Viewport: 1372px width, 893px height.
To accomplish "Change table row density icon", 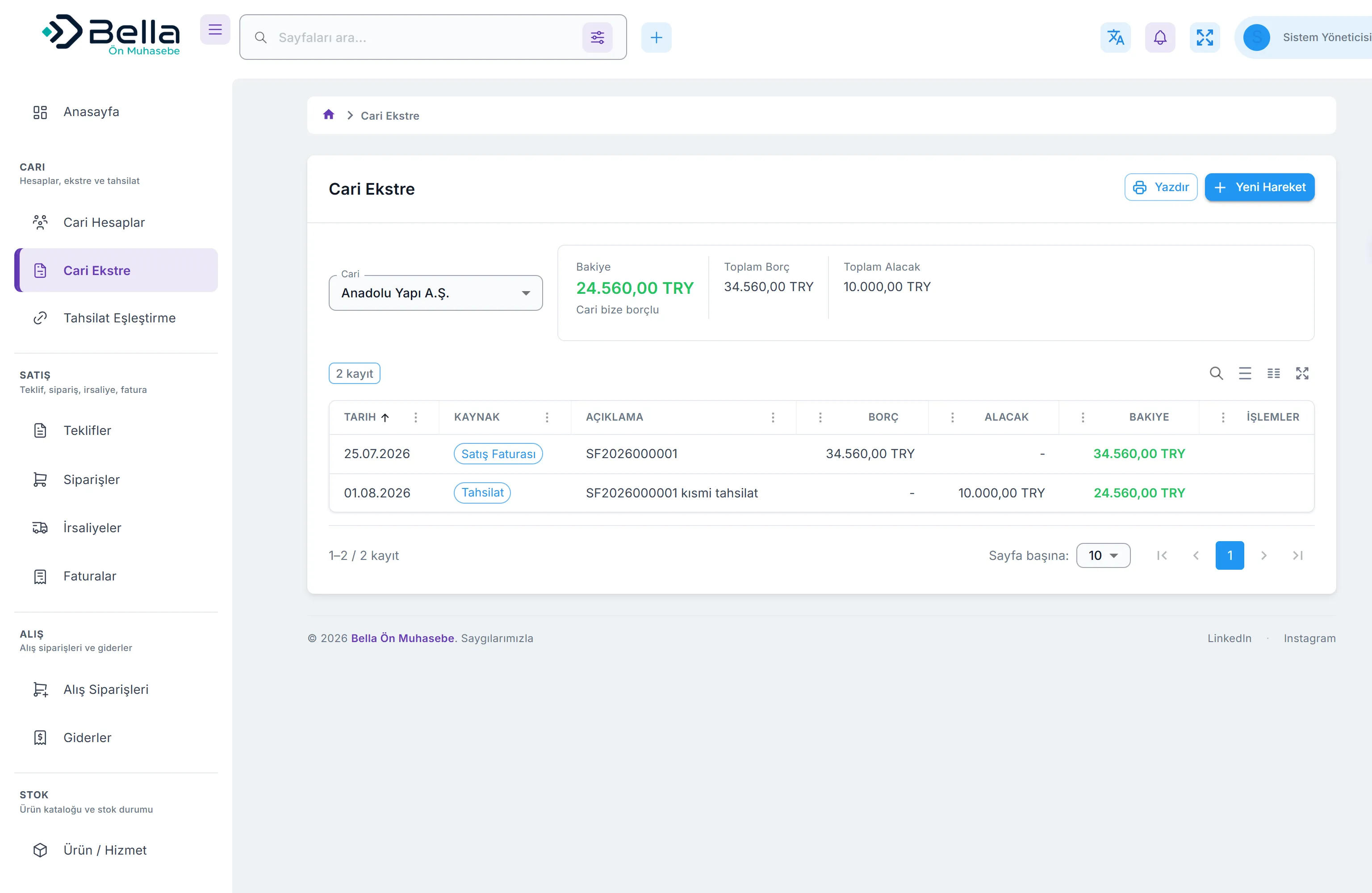I will [x=1245, y=374].
